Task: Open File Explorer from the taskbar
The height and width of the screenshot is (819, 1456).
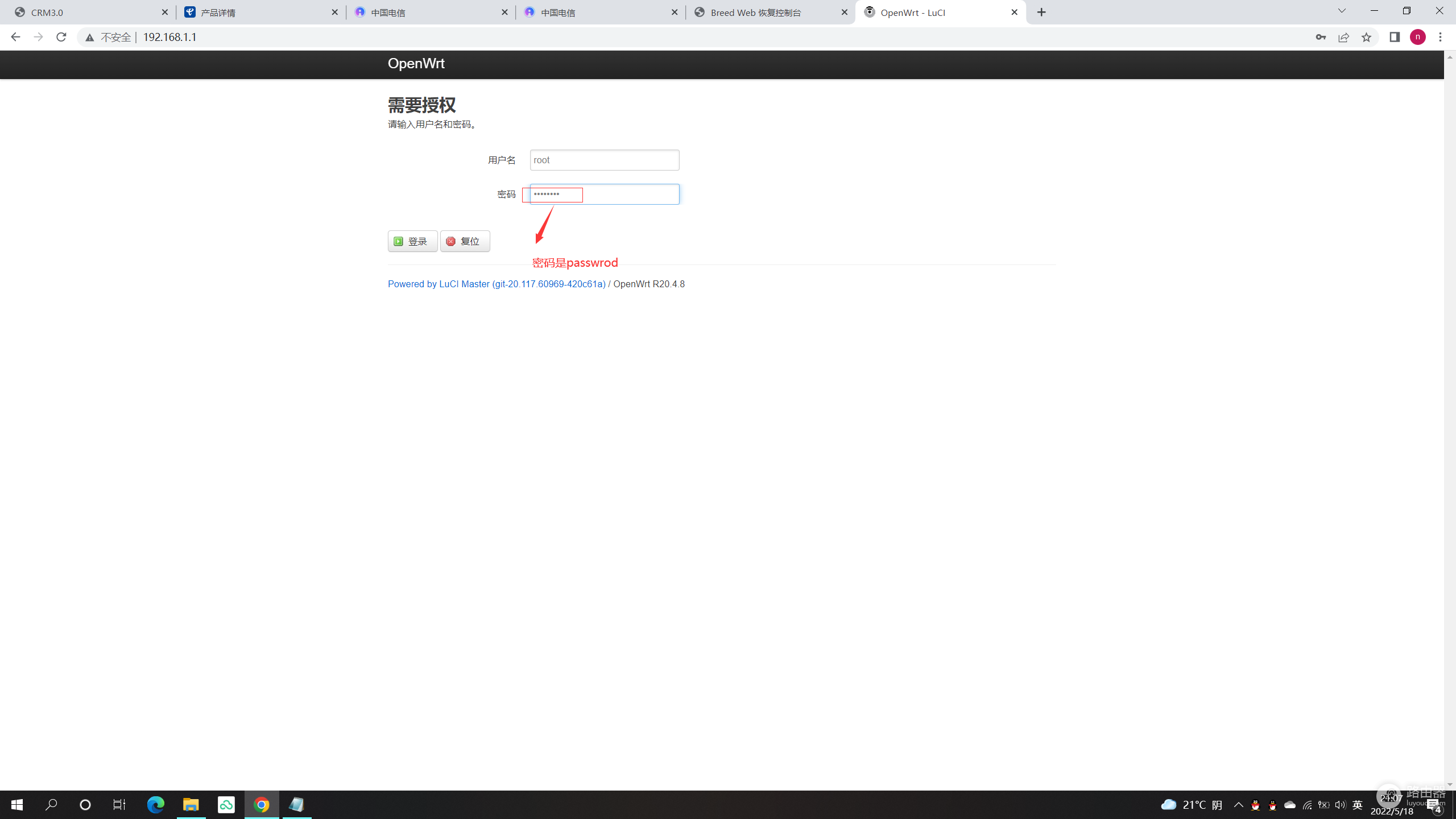Action: click(191, 804)
